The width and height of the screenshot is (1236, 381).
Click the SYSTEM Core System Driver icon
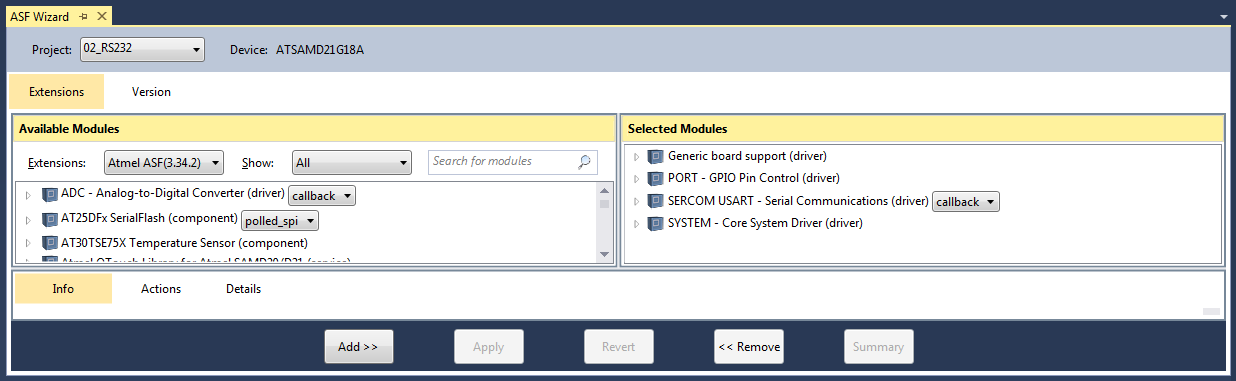tap(655, 223)
